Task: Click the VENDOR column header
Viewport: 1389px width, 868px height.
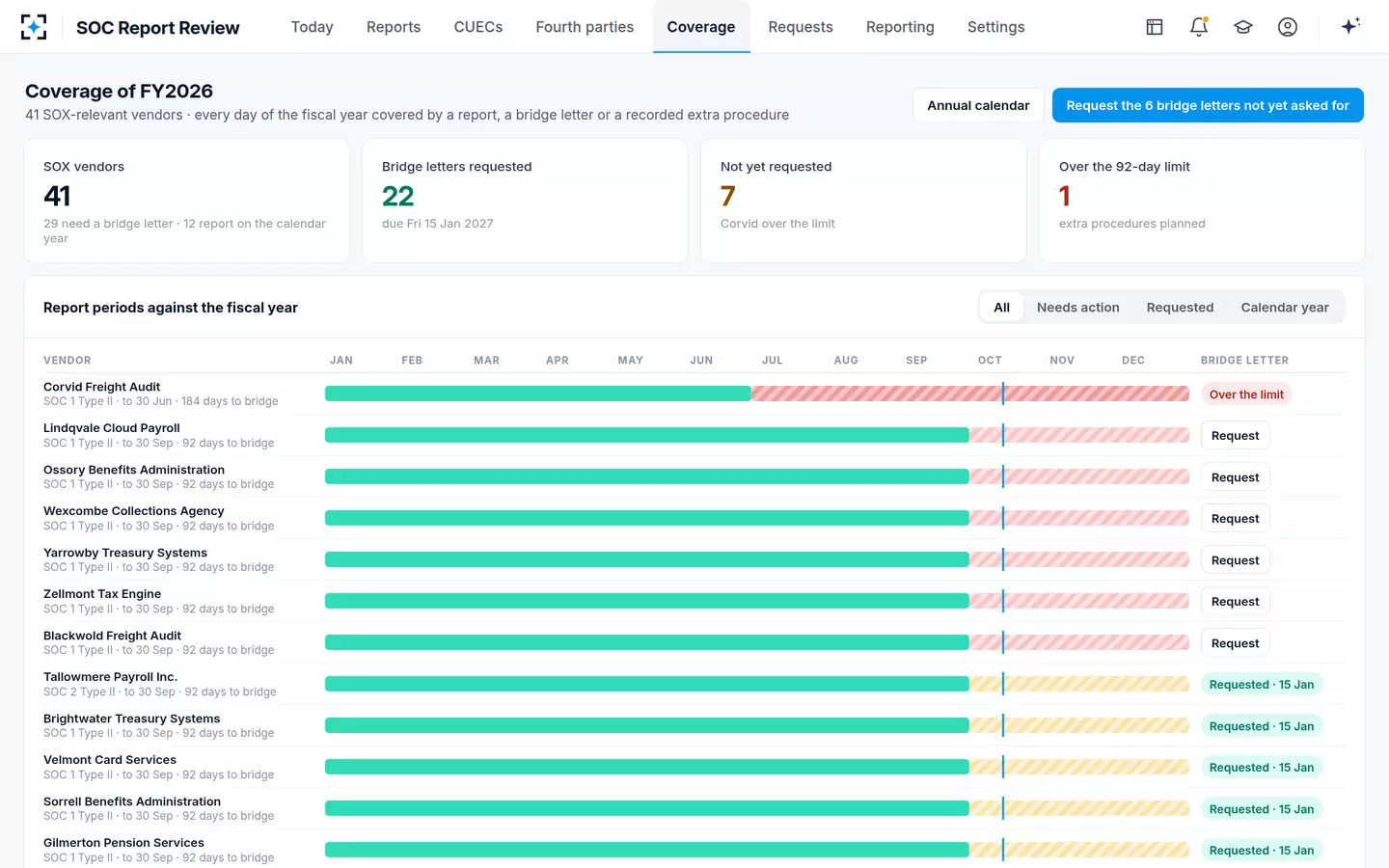Action: [68, 361]
